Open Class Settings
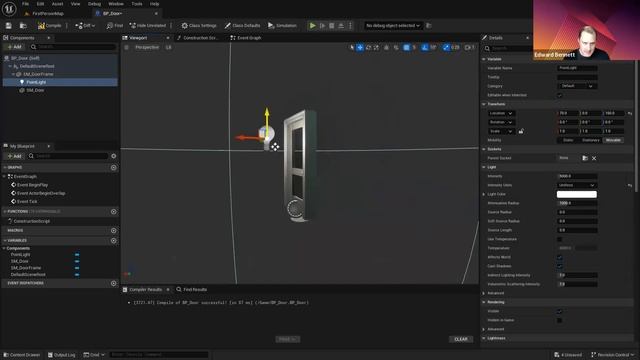This screenshot has width=640, height=360. click(199, 26)
